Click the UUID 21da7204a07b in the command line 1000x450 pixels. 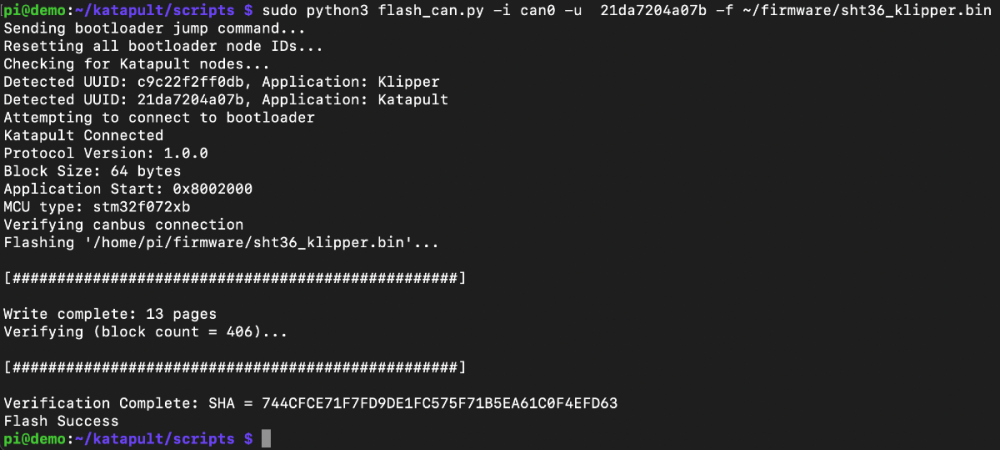coord(653,11)
